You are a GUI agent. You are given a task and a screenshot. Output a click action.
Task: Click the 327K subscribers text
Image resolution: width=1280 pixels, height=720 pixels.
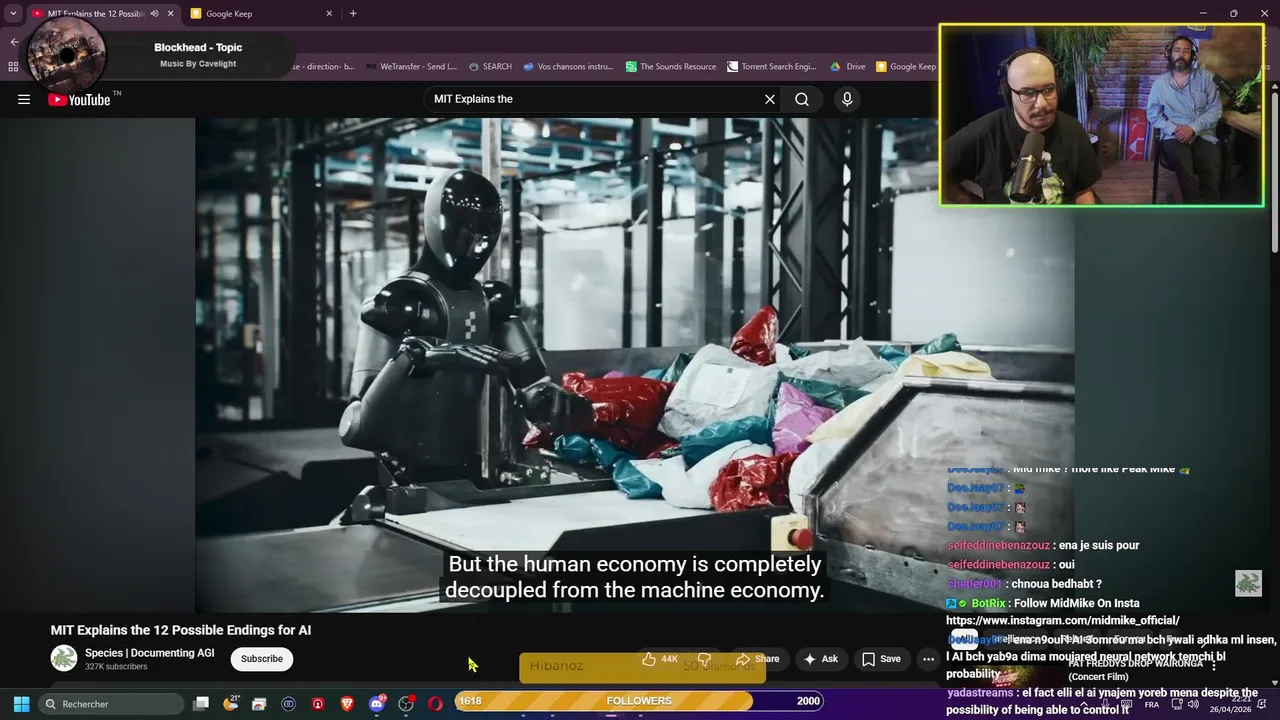[116, 667]
